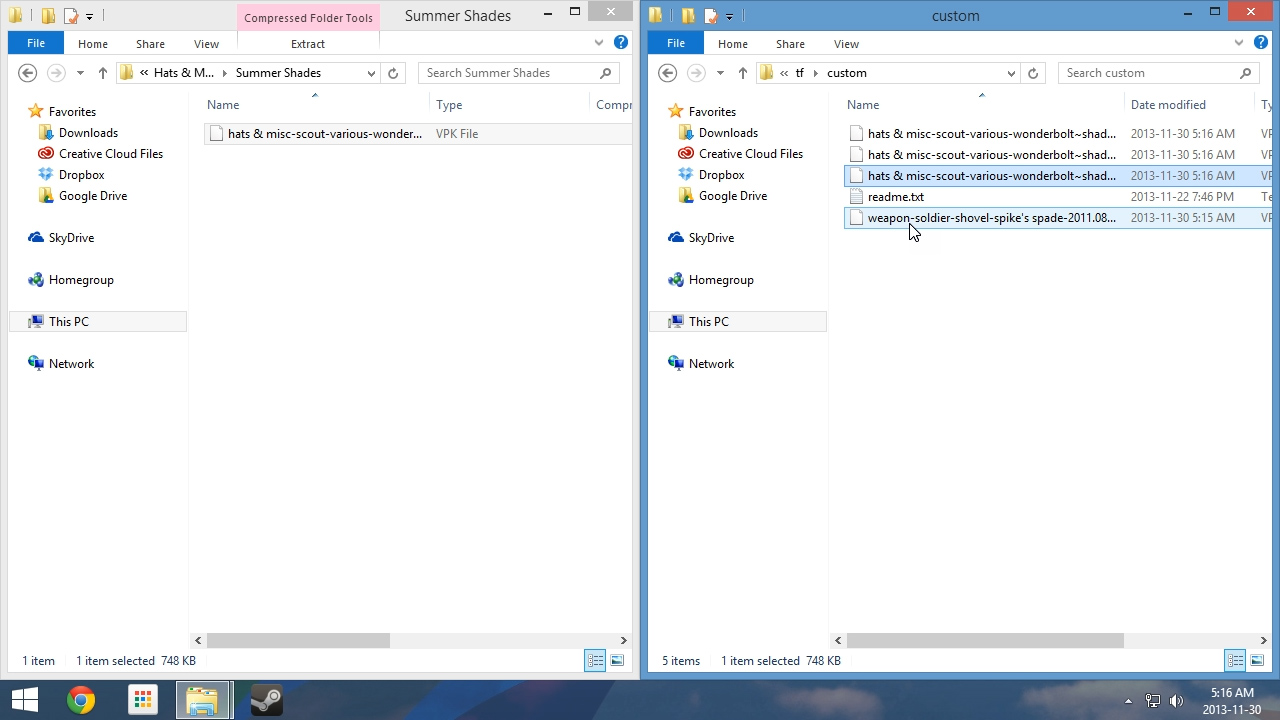Image resolution: width=1280 pixels, height=720 pixels.
Task: Click the 'tf' breadcrumb in address bar
Action: click(x=799, y=73)
